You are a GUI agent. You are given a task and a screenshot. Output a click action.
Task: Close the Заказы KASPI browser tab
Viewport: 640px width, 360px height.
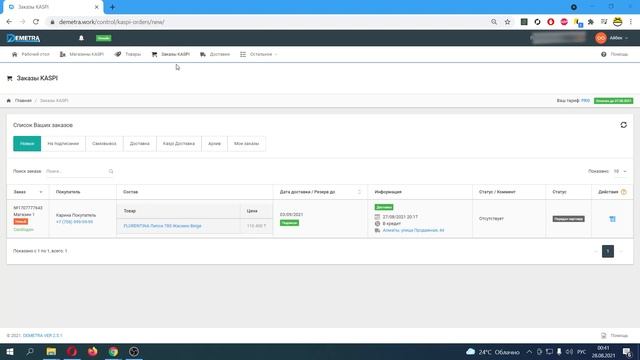click(97, 7)
